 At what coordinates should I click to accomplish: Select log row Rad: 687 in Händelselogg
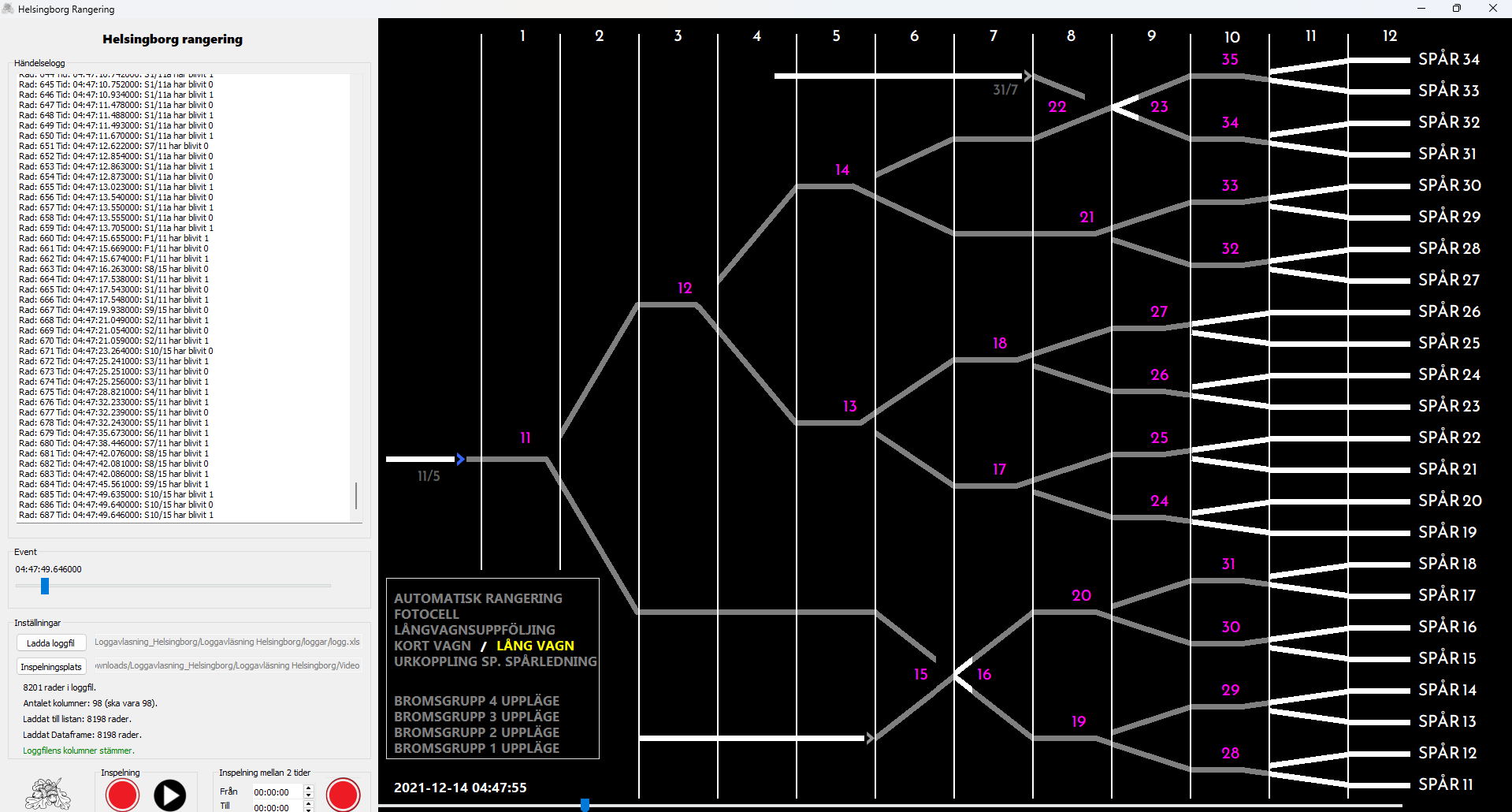pyautogui.click(x=117, y=515)
